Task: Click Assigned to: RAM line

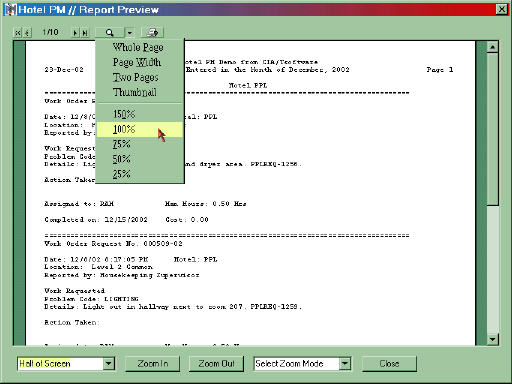Action: [79, 204]
